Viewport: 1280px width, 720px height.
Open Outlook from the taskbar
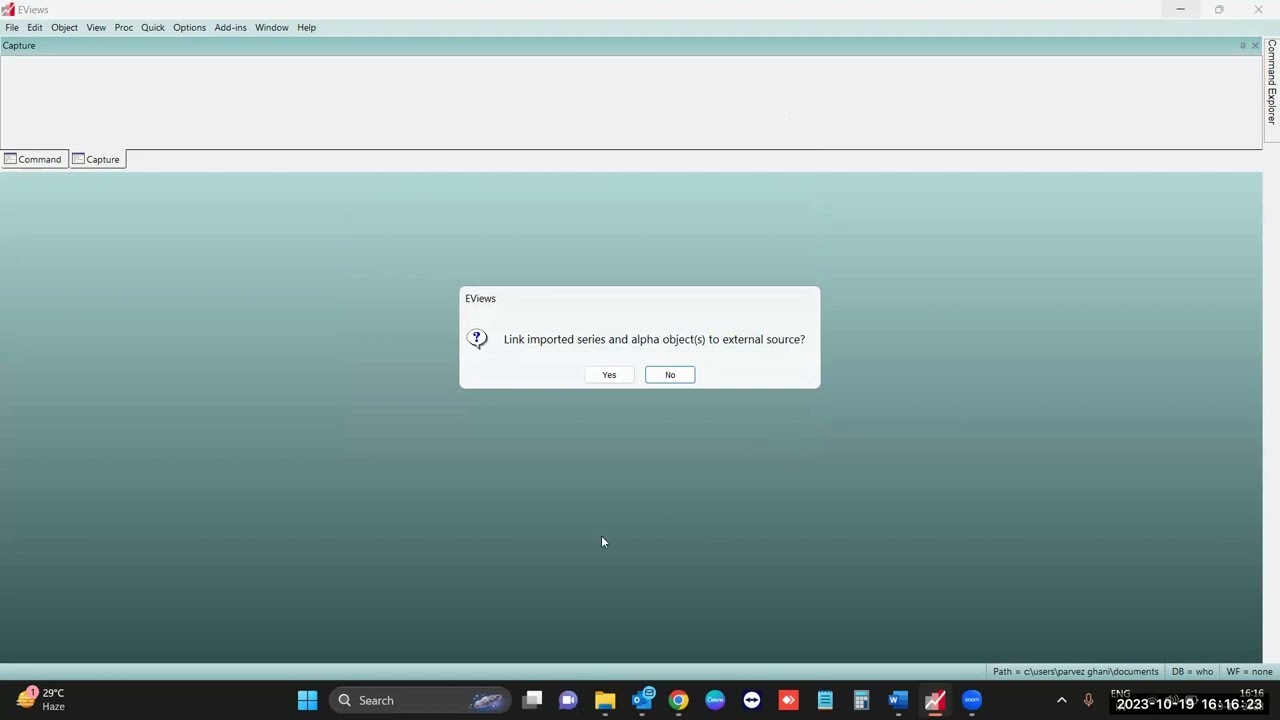click(x=642, y=700)
